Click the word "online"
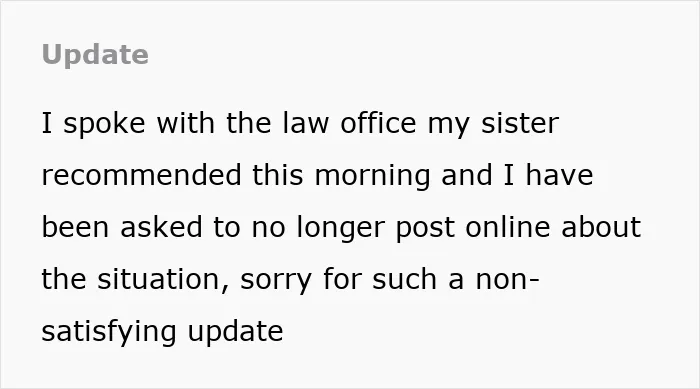The height and width of the screenshot is (389, 700). pos(508,227)
